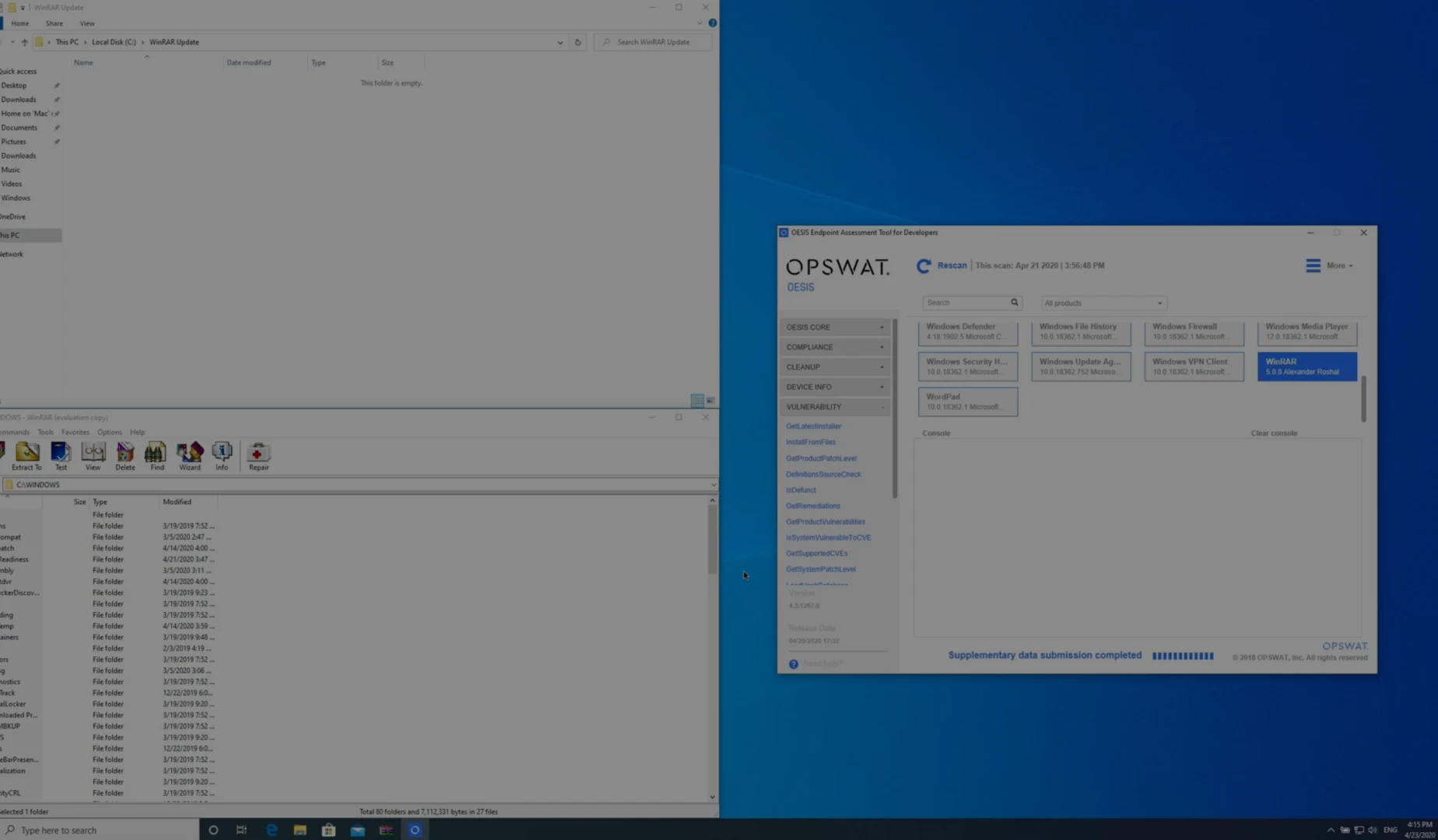Click the GetLatestInstaller link
Image resolution: width=1438 pixels, height=840 pixels.
tap(813, 426)
